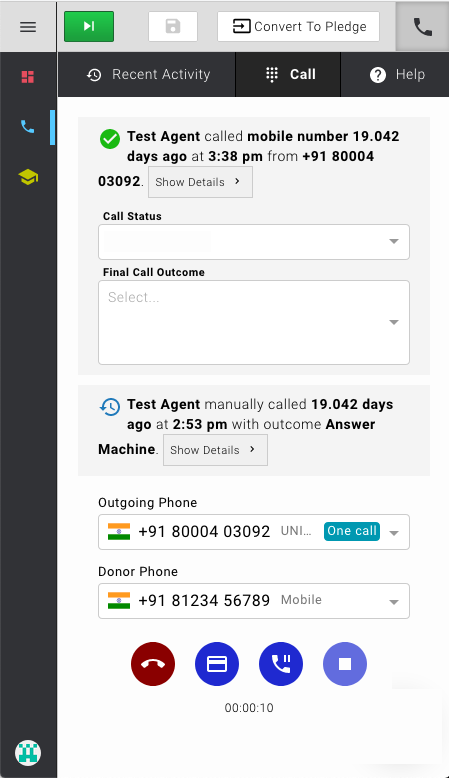Viewport: 449px width, 778px height.
Task: Switch to the Help tab
Action: point(397,74)
